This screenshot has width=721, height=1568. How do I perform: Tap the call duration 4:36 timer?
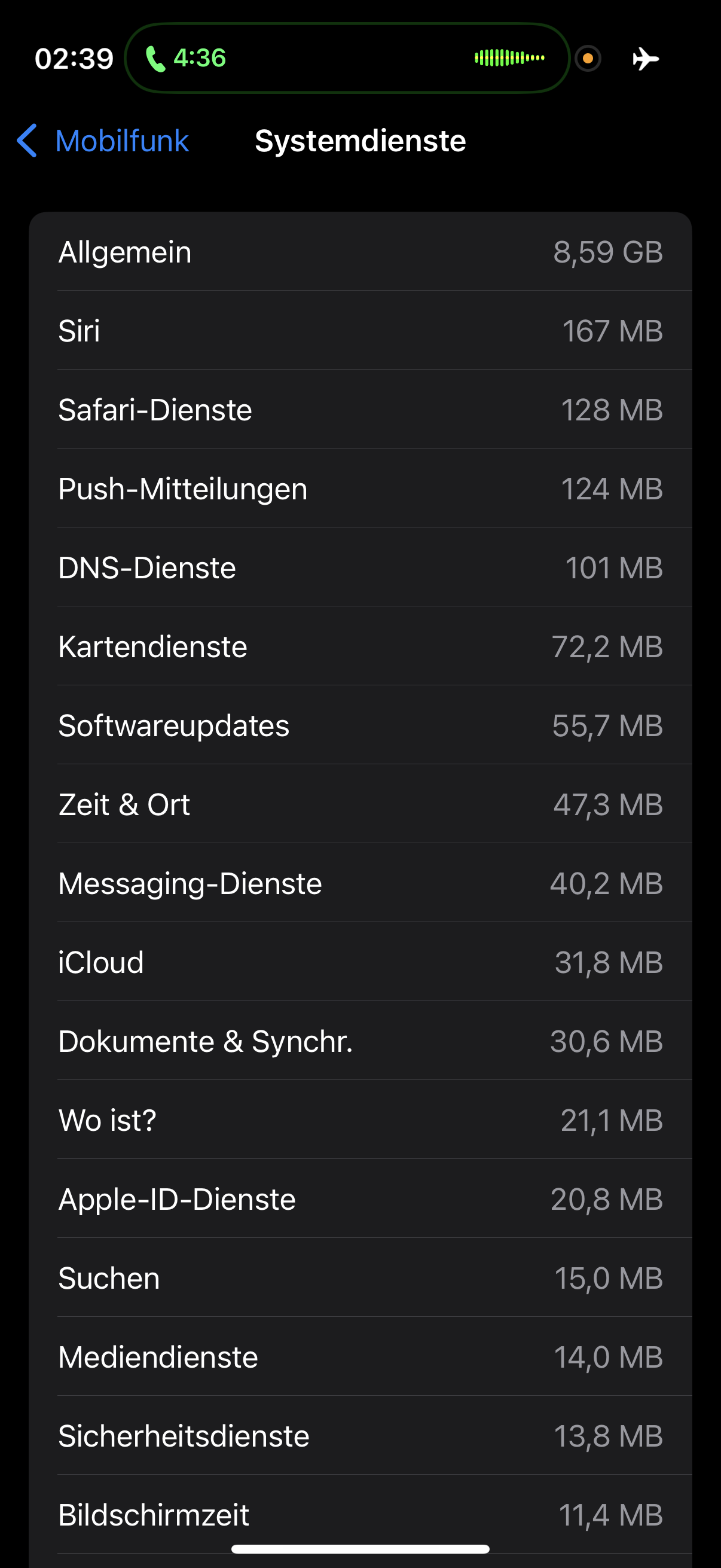click(200, 58)
